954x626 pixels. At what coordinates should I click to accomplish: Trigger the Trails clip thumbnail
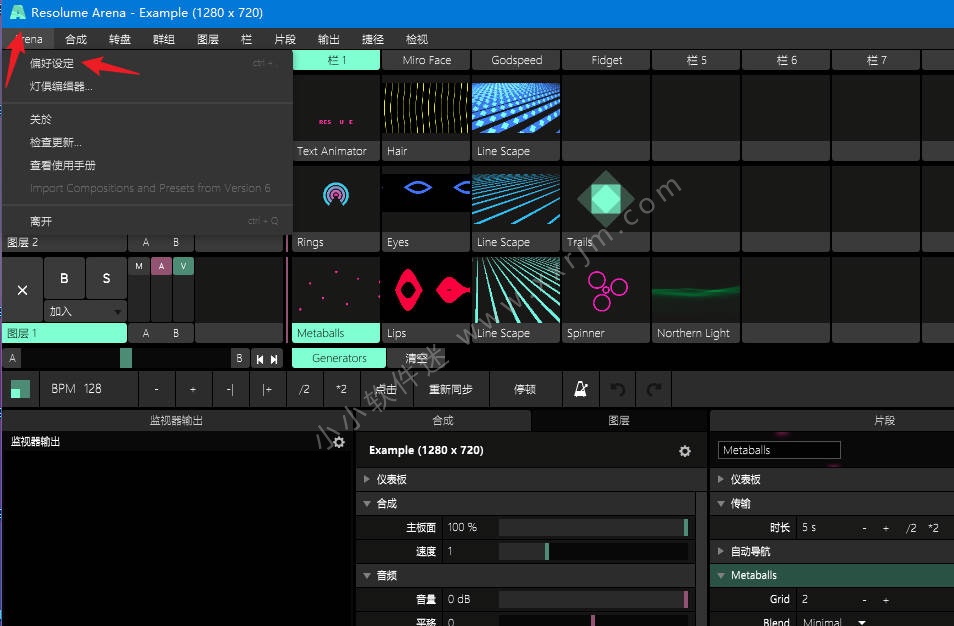[606, 199]
